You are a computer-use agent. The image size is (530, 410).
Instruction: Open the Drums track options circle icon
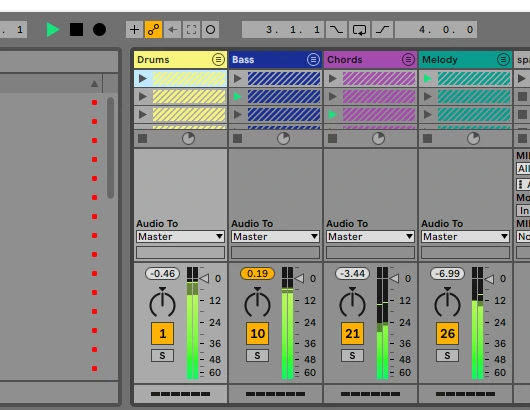(218, 60)
